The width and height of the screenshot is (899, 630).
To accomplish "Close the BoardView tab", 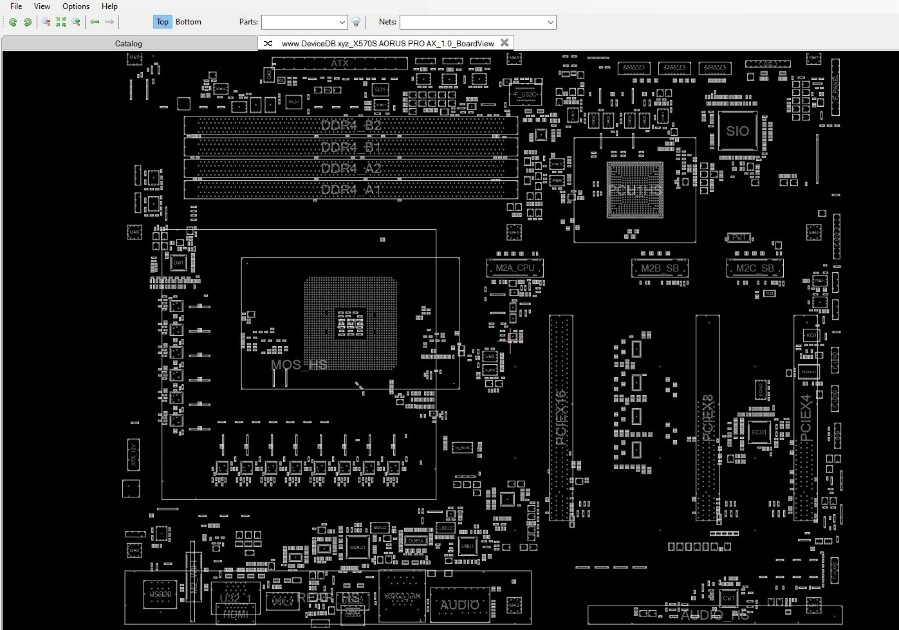I will (x=505, y=42).
